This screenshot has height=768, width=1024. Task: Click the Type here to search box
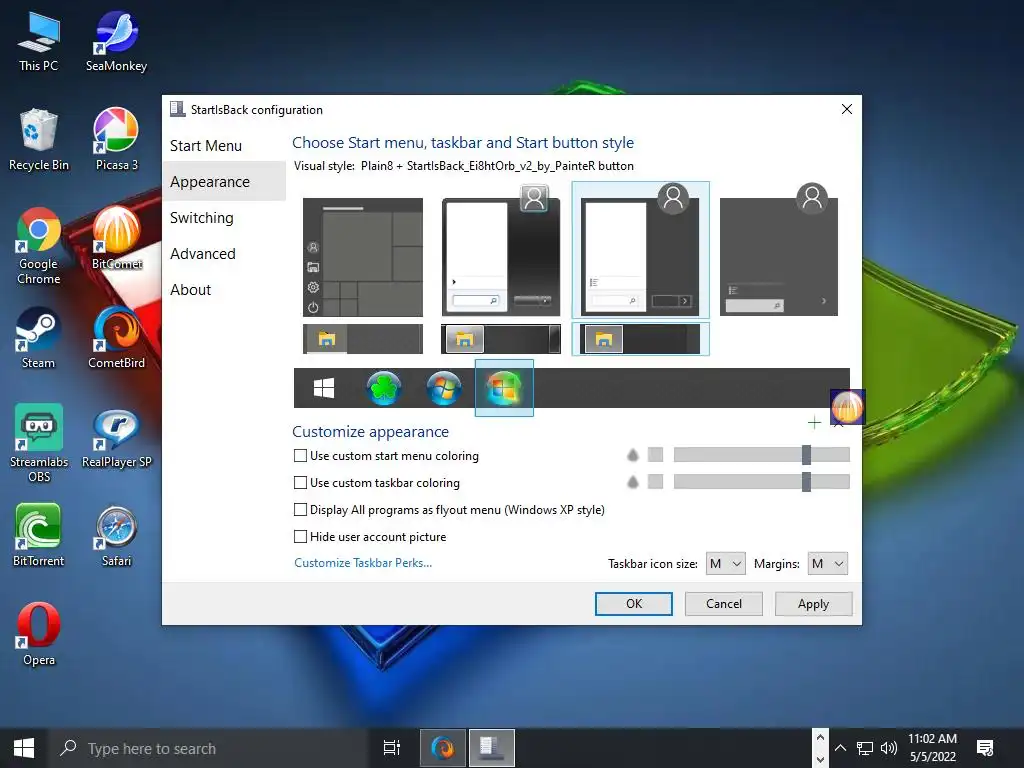coord(209,748)
